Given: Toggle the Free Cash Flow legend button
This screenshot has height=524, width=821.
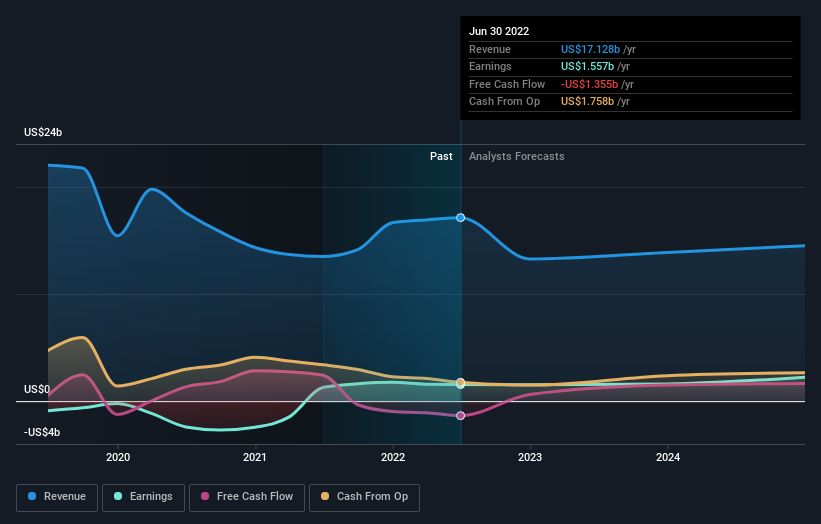Looking at the screenshot, I should point(247,497).
